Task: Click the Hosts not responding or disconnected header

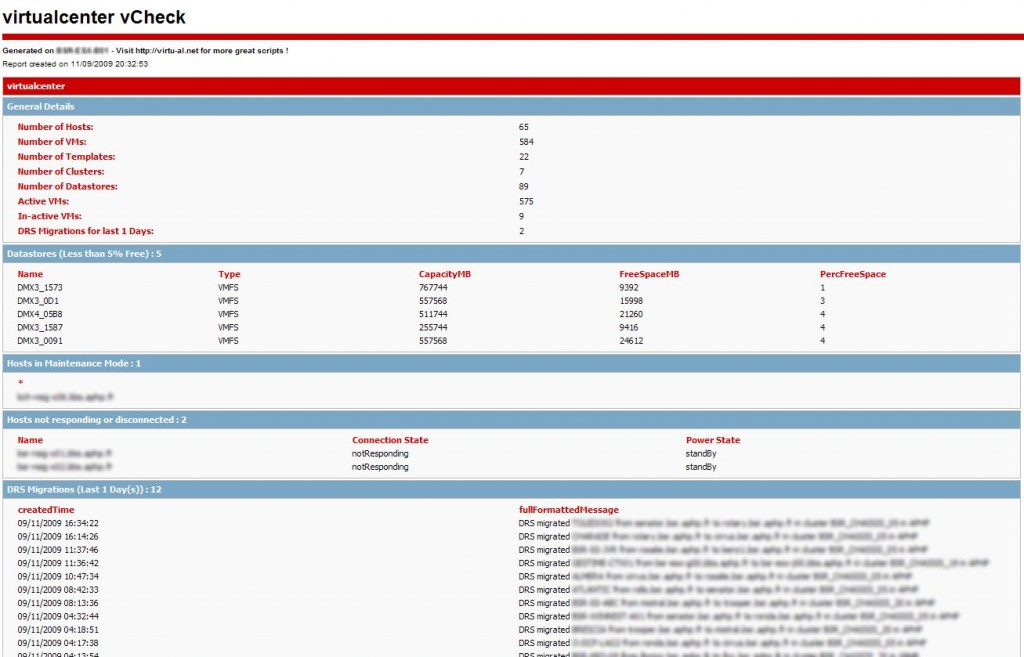Action: 511,420
